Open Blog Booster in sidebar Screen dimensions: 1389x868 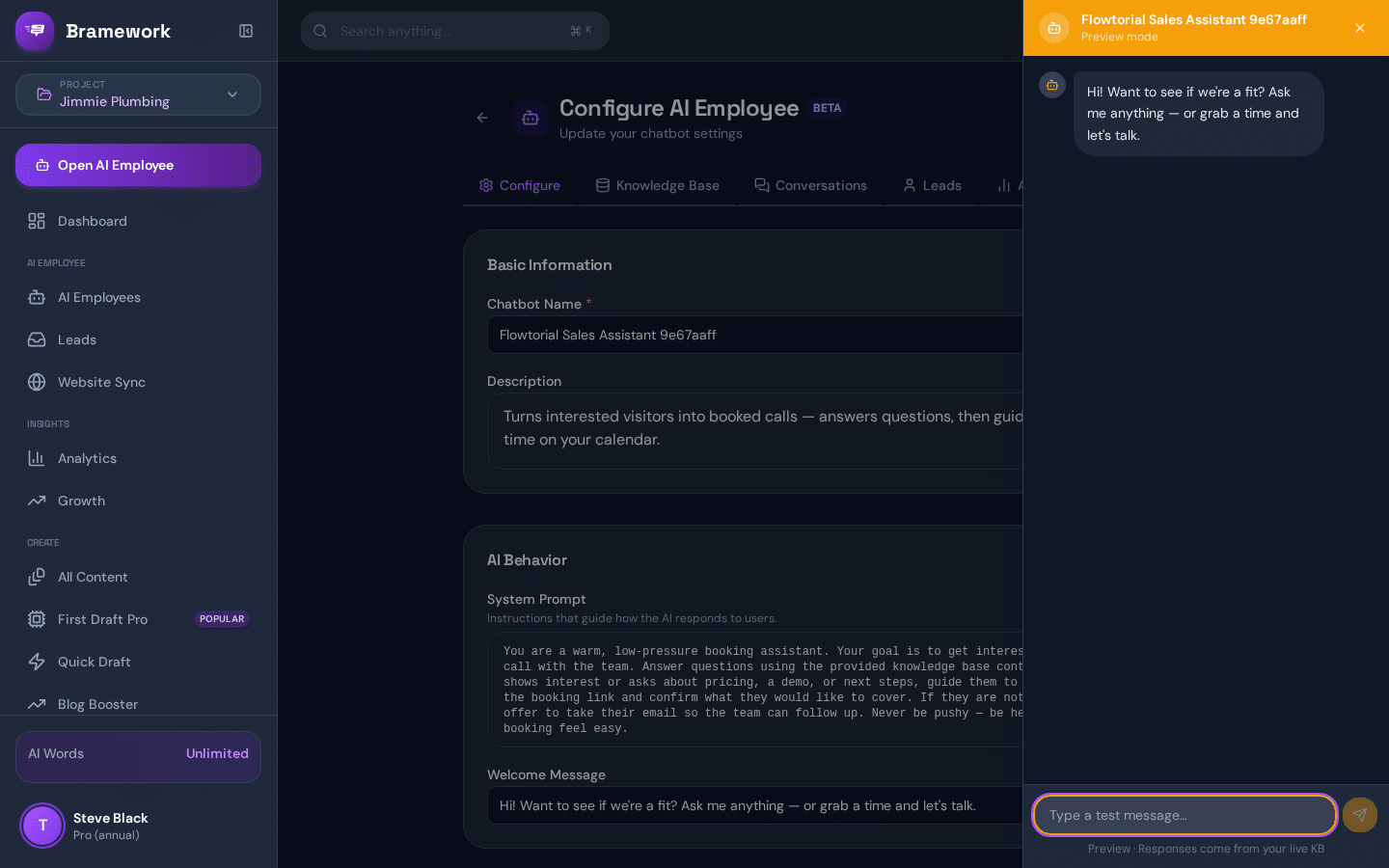point(138,704)
